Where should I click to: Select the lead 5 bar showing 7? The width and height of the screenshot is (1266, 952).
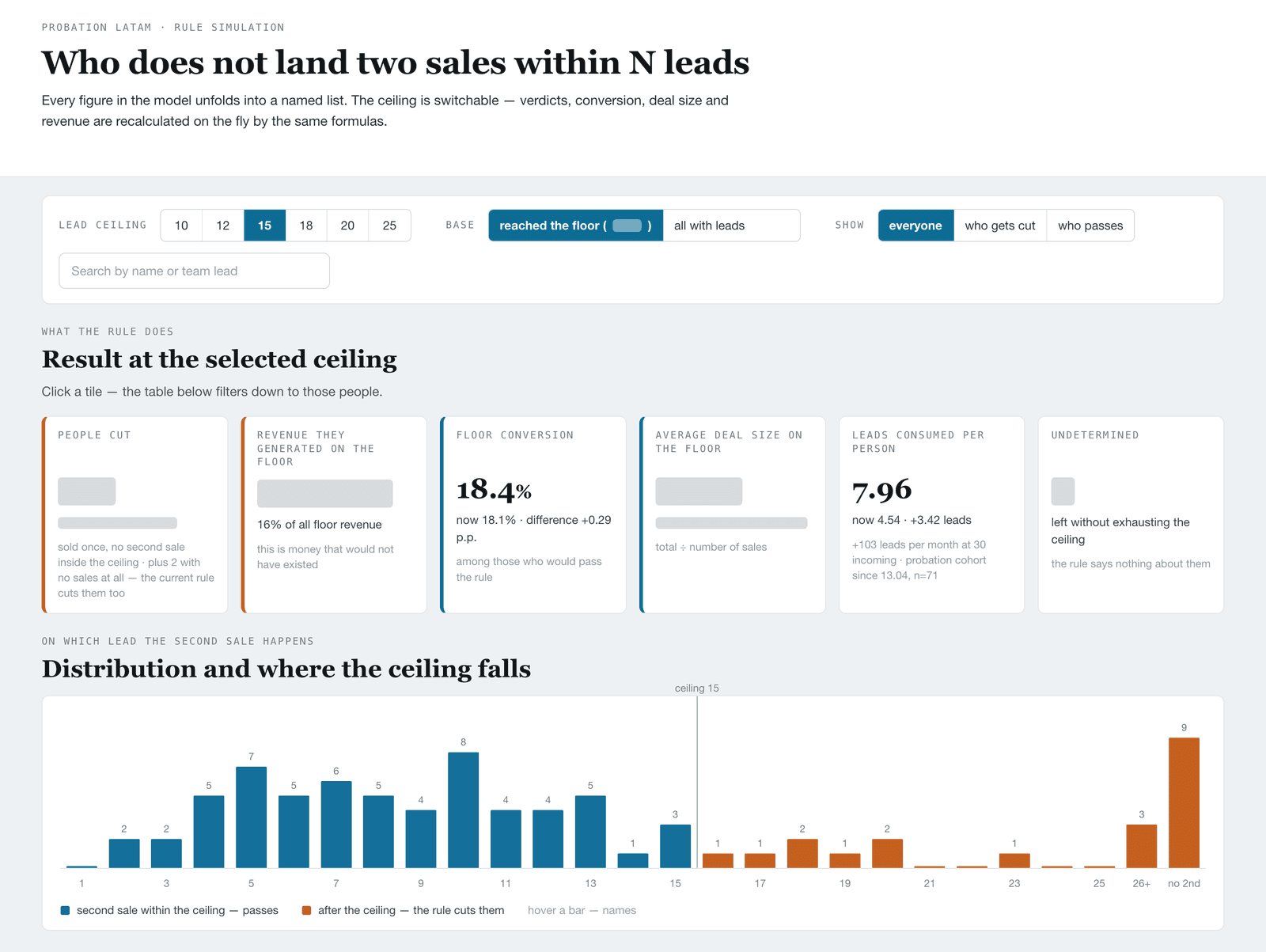point(252,817)
